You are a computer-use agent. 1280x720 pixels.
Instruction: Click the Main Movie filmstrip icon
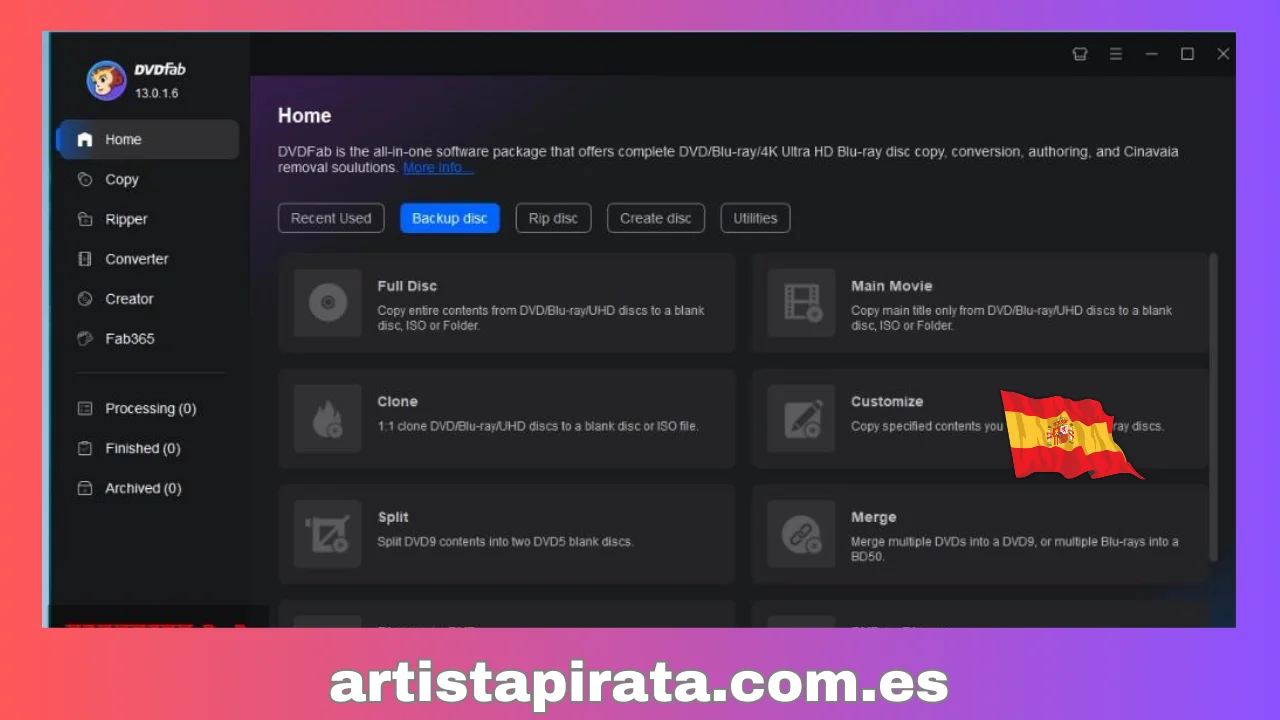pyautogui.click(x=801, y=302)
